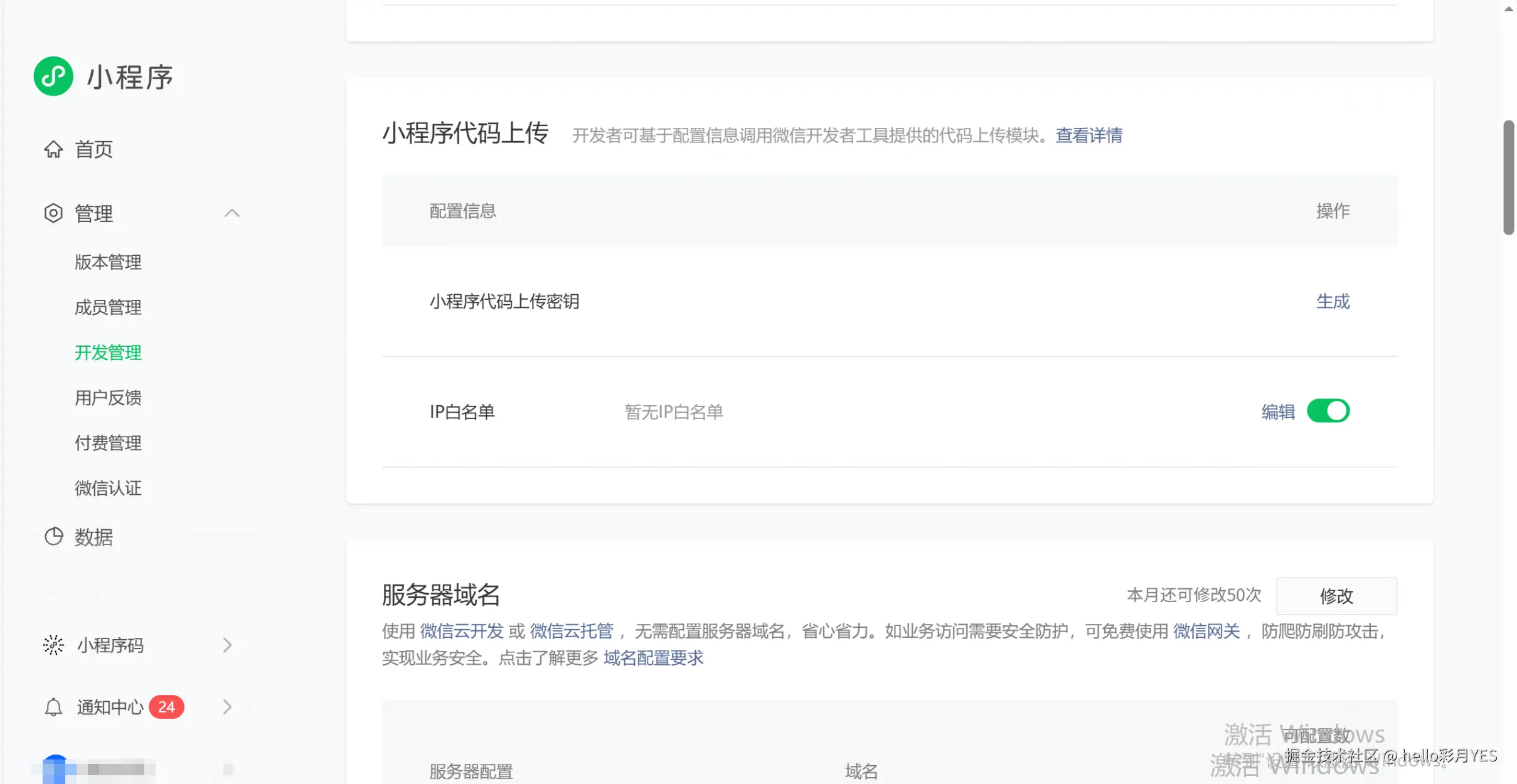This screenshot has height=784, width=1517.
Task: Click the hexagon icon beside 管理
Action: 53,213
